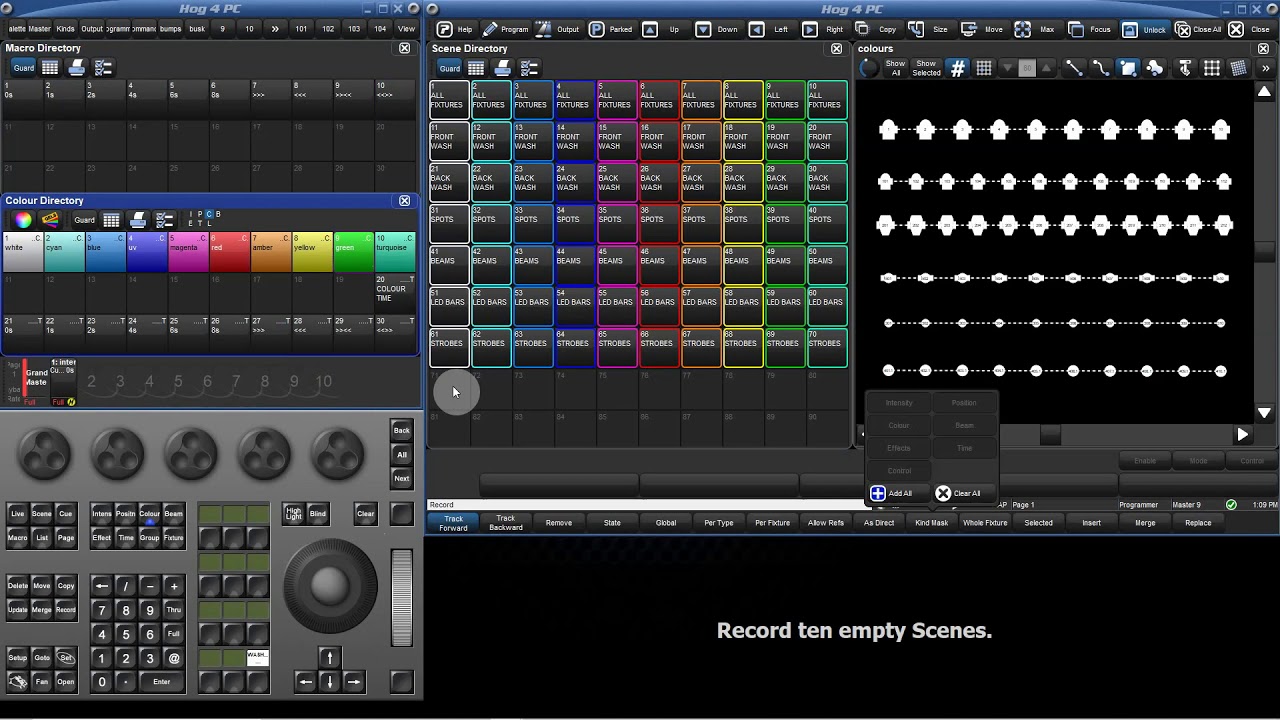Open the gel swatch picker in Colour Directory
The height and width of the screenshot is (720, 1280).
pyautogui.click(x=50, y=220)
